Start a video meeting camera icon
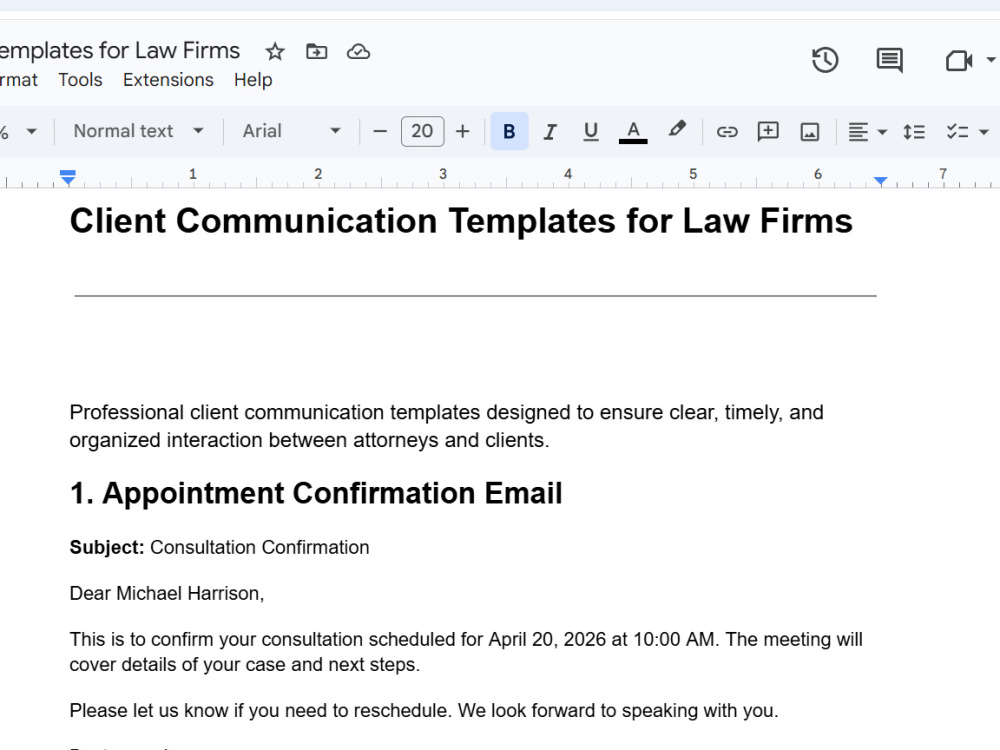This screenshot has height=750, width=1000. (x=959, y=61)
